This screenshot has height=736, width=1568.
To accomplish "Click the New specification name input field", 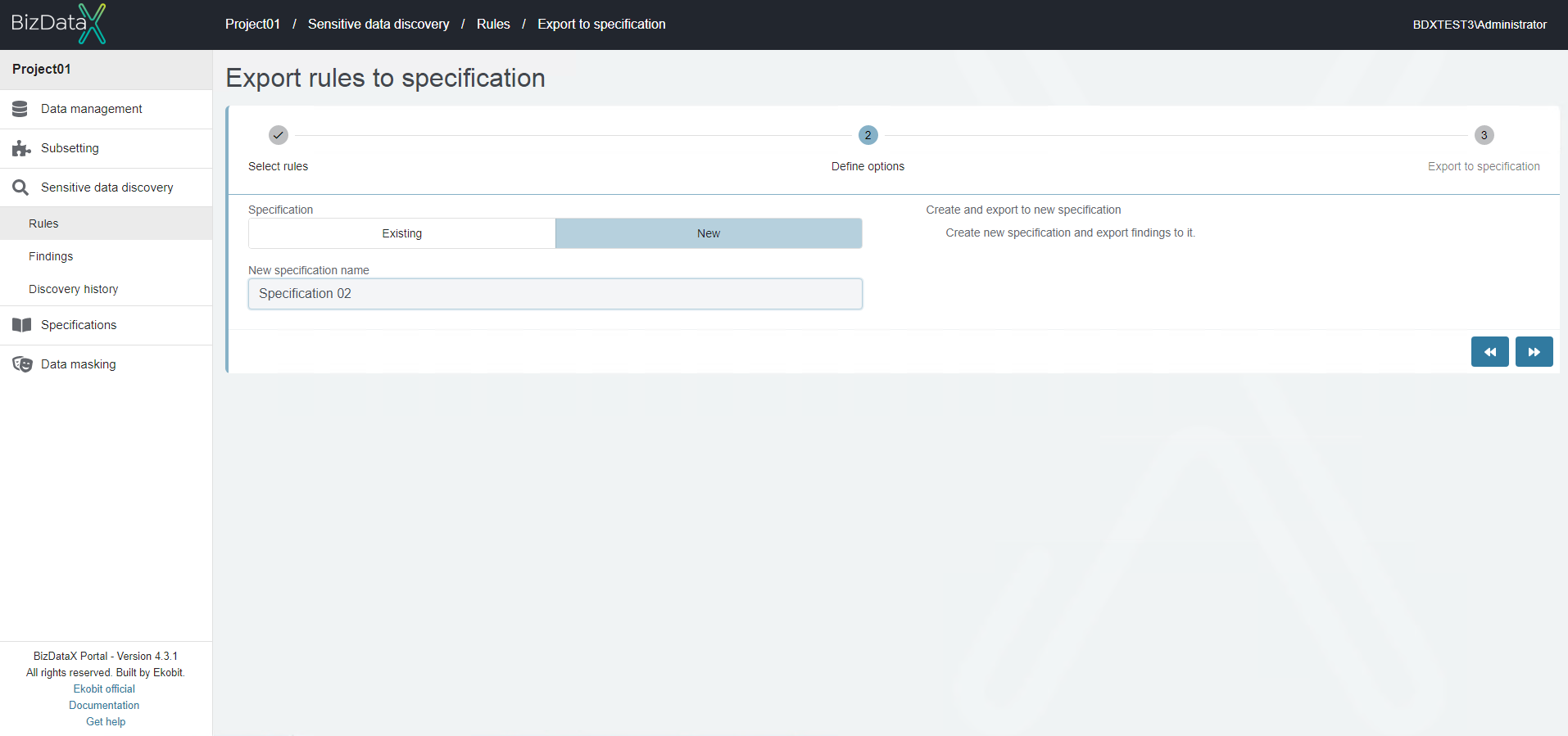I will pyautogui.click(x=555, y=294).
